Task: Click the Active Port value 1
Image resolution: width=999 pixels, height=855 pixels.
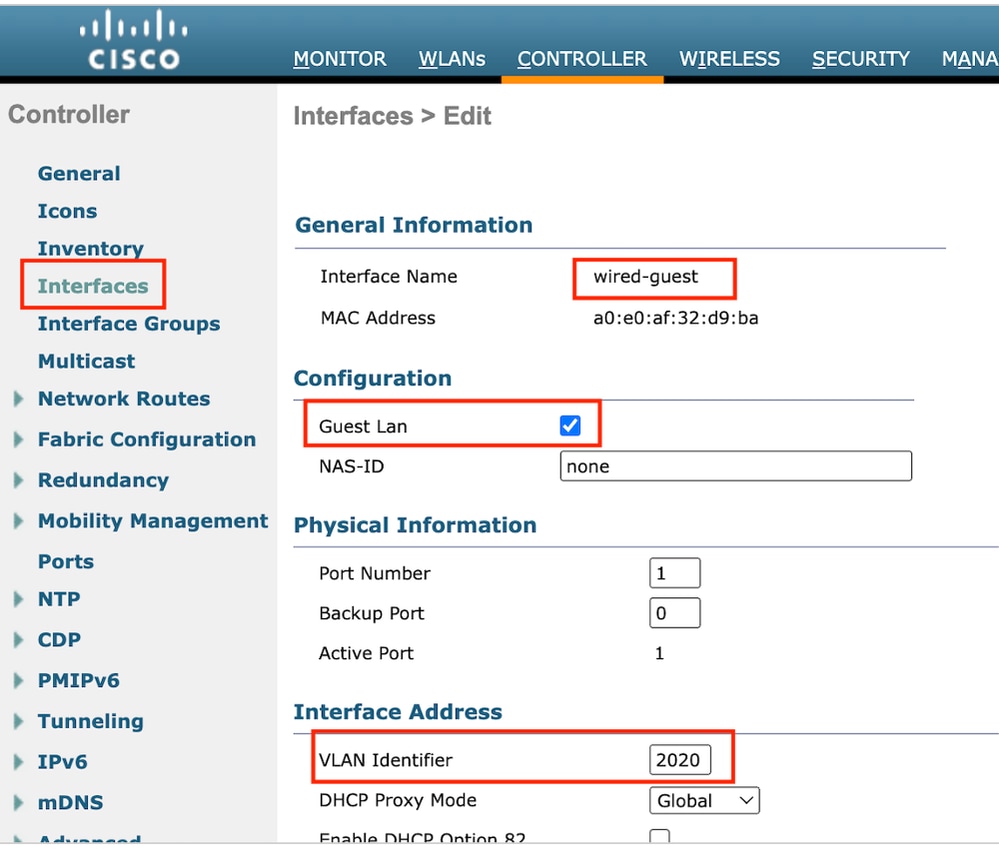Action: pyautogui.click(x=659, y=653)
